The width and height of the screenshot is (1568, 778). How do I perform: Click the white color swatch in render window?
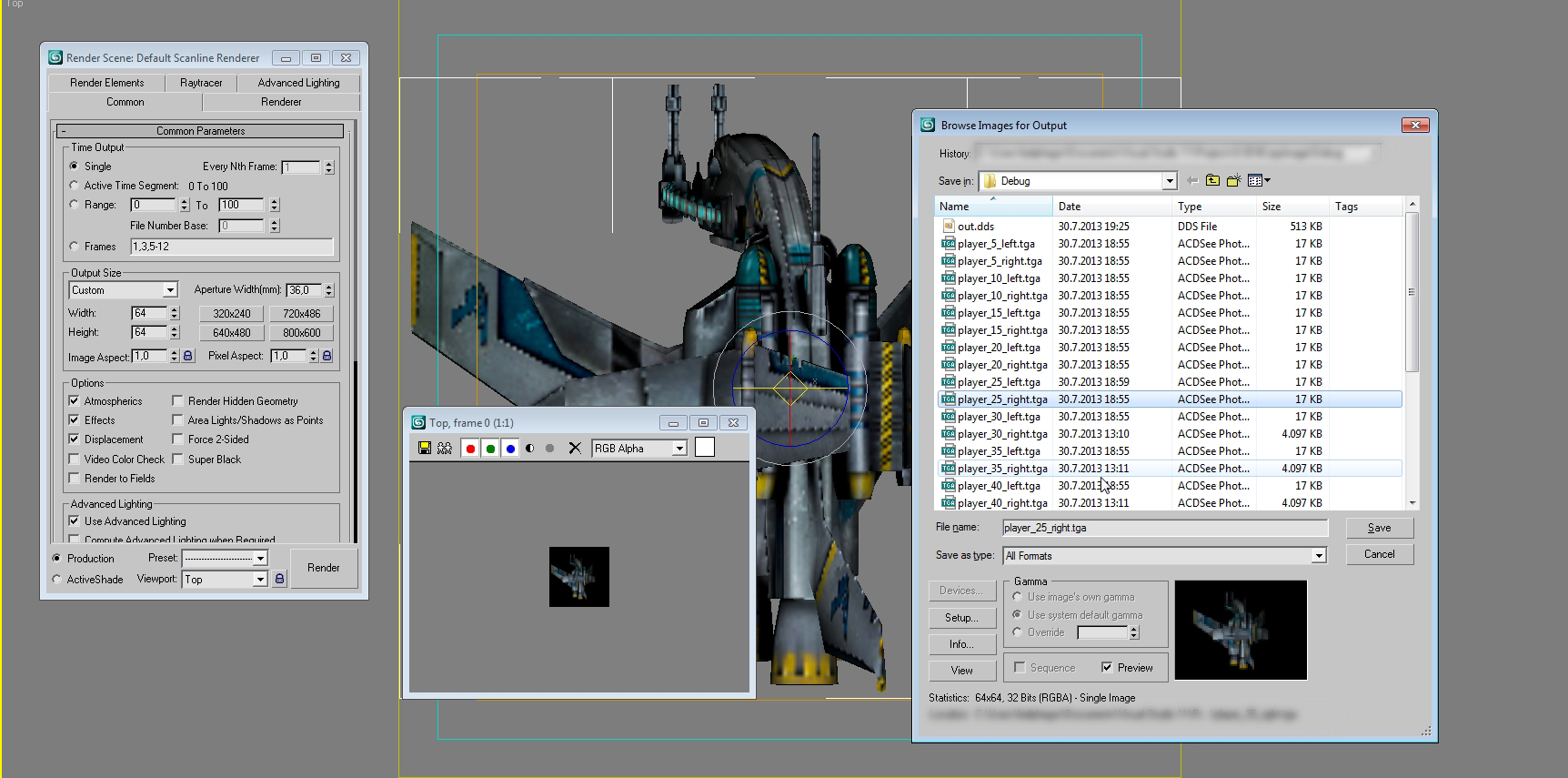click(705, 448)
